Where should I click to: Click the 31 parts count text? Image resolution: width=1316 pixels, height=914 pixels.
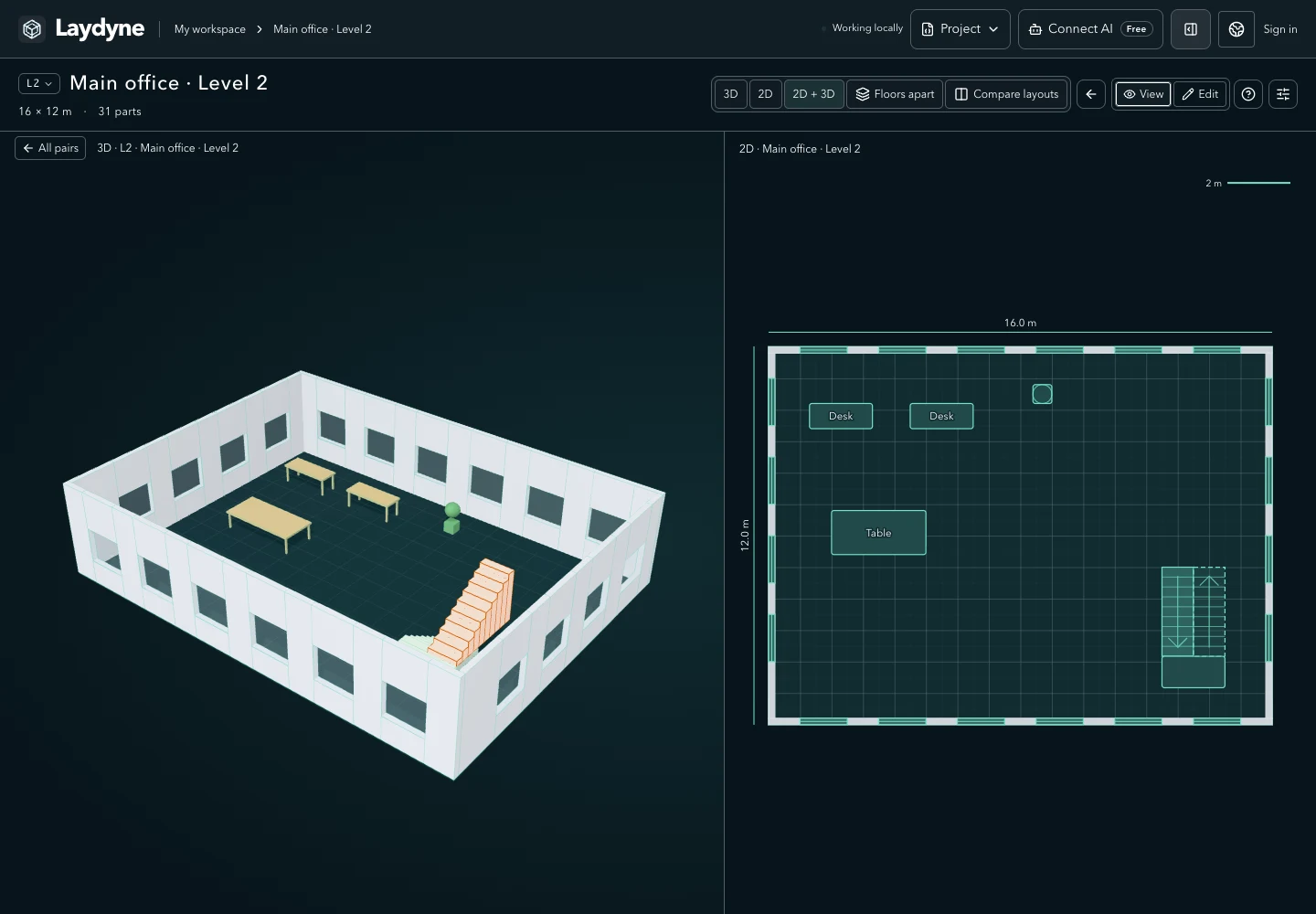tap(120, 112)
